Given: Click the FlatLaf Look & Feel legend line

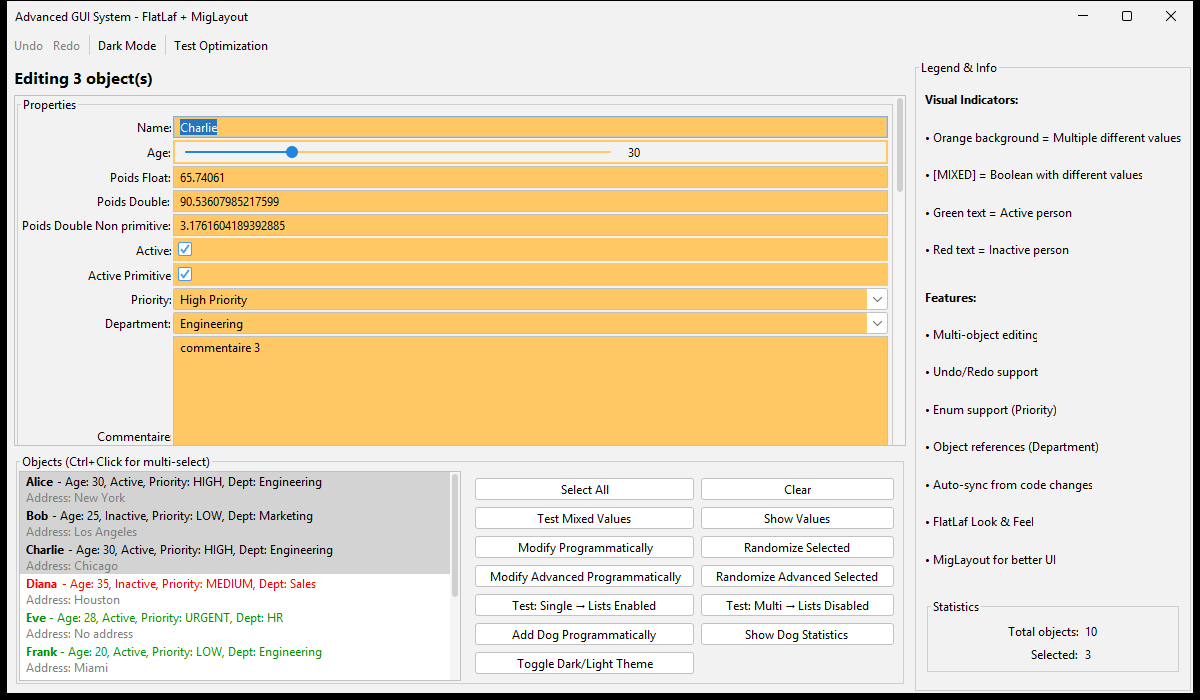Looking at the screenshot, I should [x=980, y=522].
